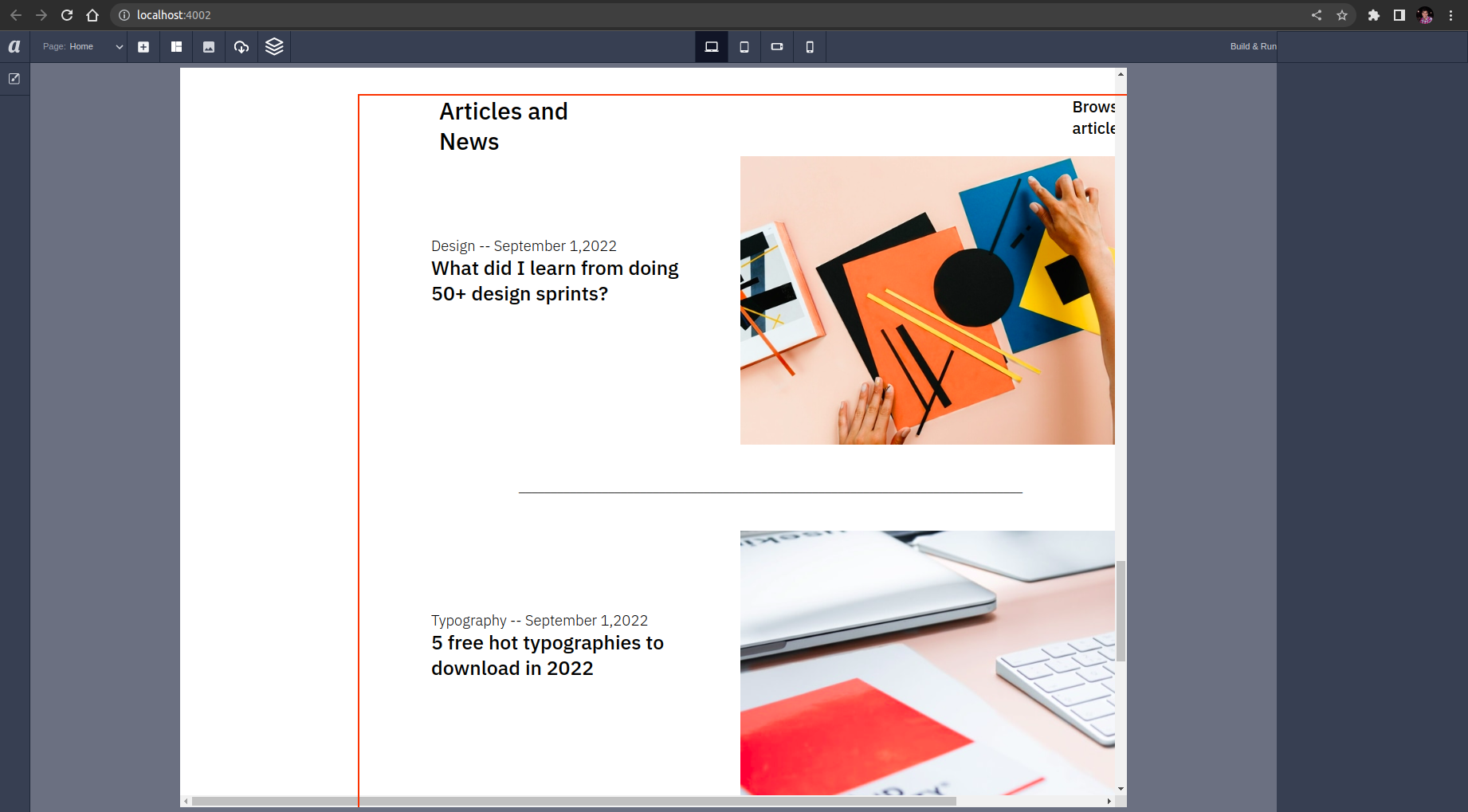Select the layout blocks icon in the toolbar
1468x812 pixels.
[176, 46]
